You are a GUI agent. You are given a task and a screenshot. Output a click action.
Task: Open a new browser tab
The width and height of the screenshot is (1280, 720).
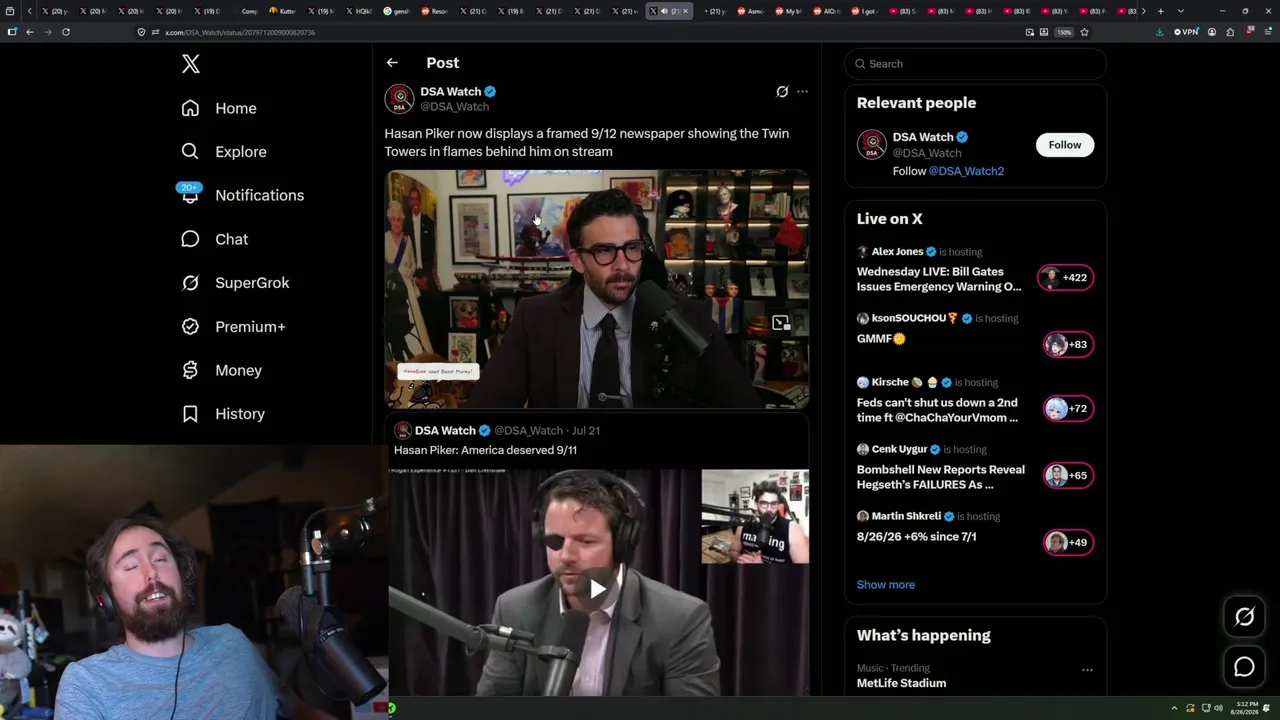(1160, 11)
